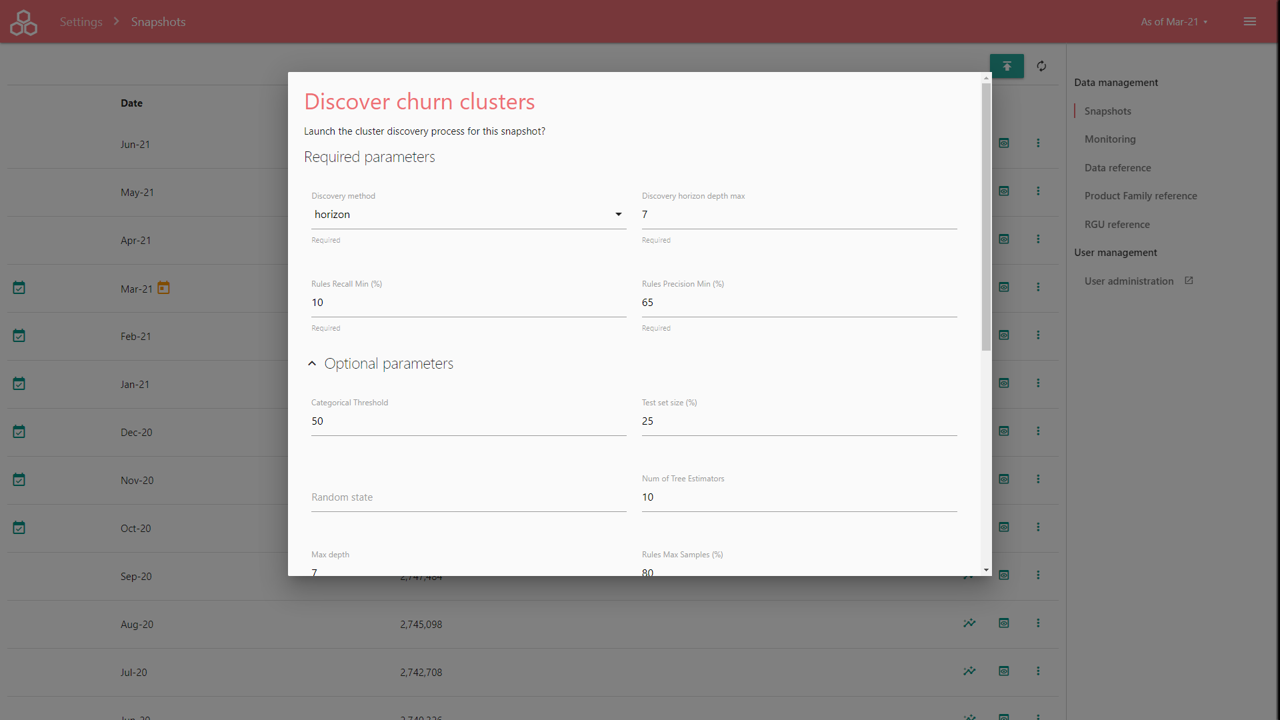The height and width of the screenshot is (720, 1280).
Task: Click the Jun-21 date cell
Action: click(135, 144)
